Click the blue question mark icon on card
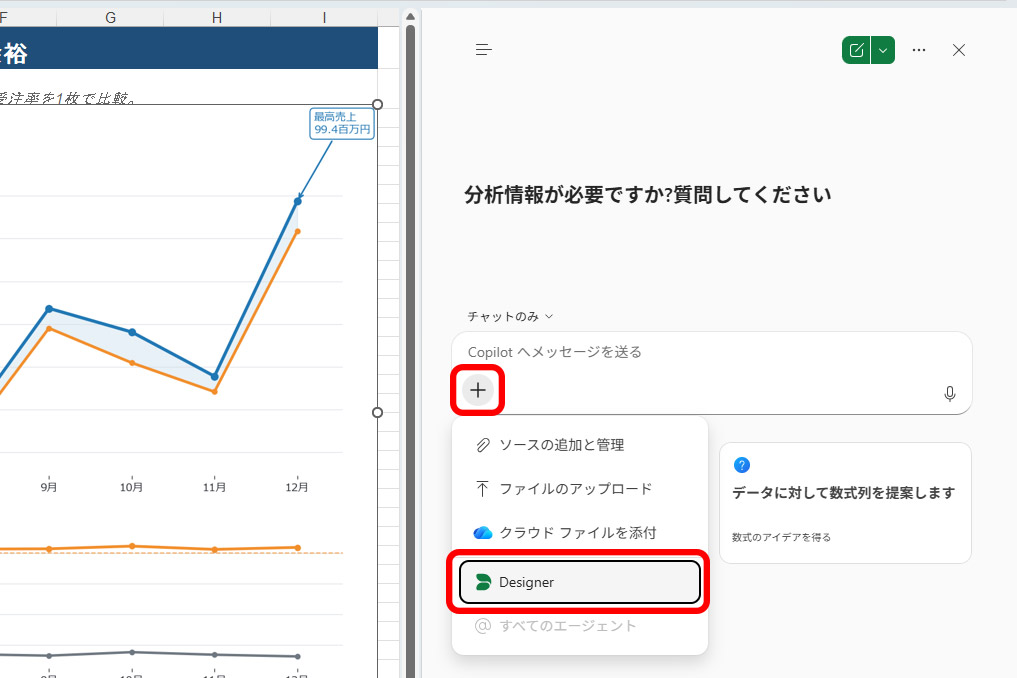 tap(741, 465)
